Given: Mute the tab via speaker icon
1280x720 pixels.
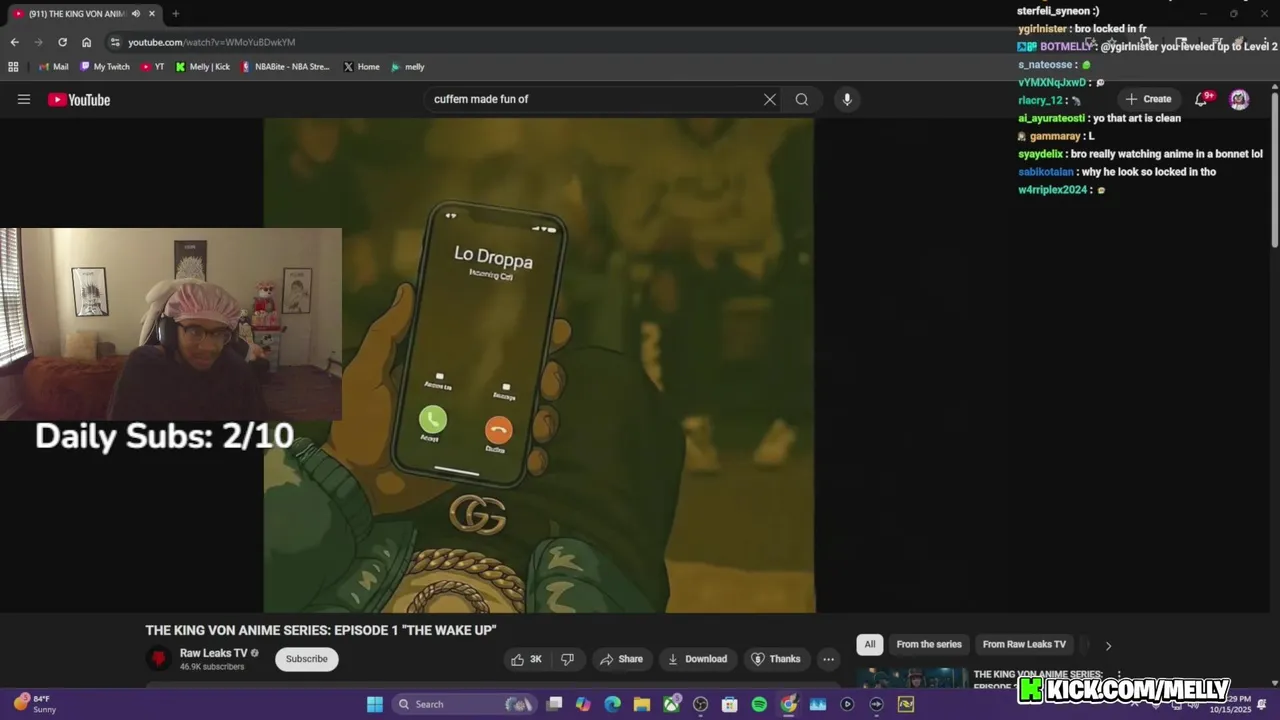Looking at the screenshot, I should point(135,14).
